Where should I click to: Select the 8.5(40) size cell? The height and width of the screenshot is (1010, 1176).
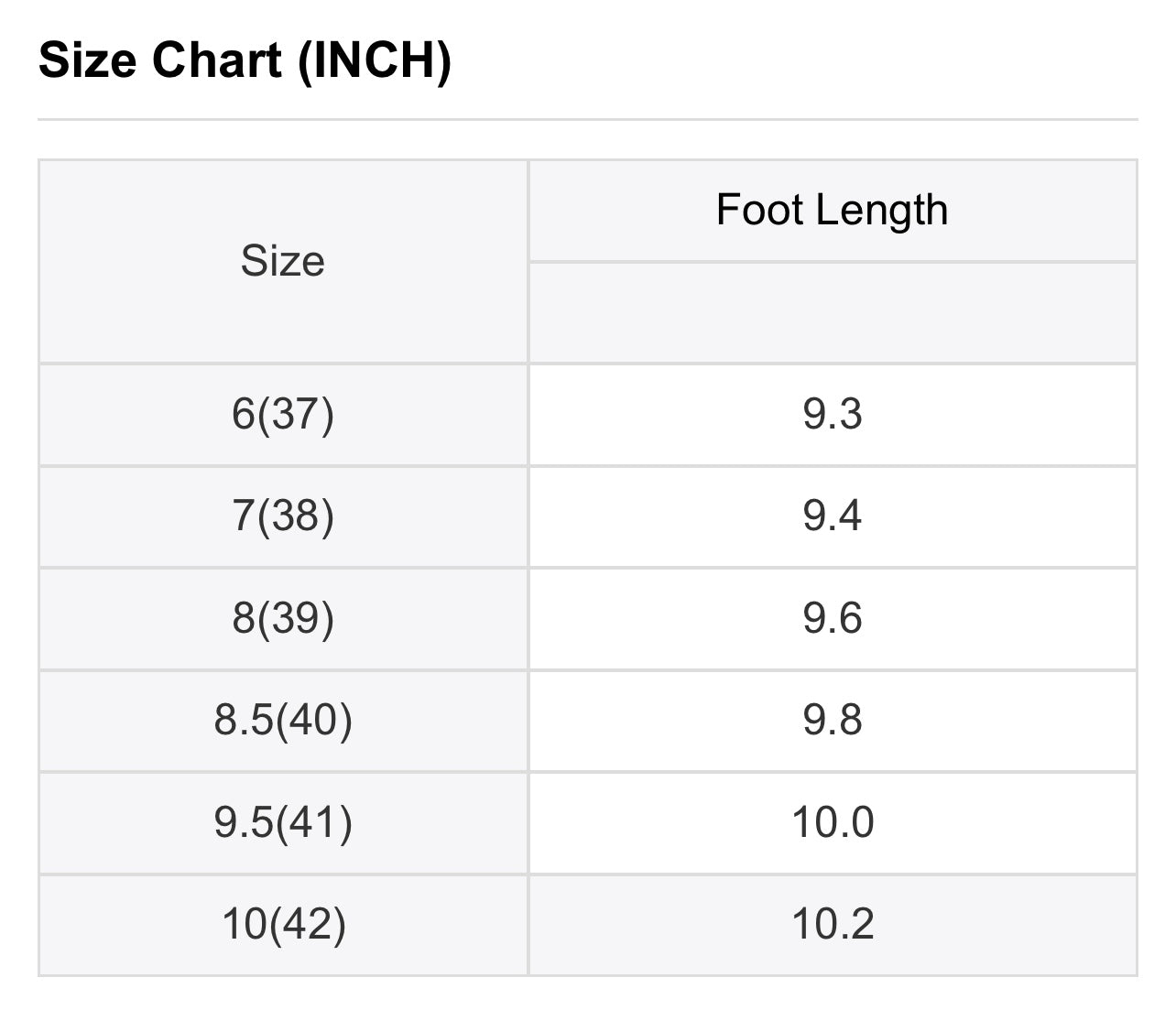coord(282,720)
